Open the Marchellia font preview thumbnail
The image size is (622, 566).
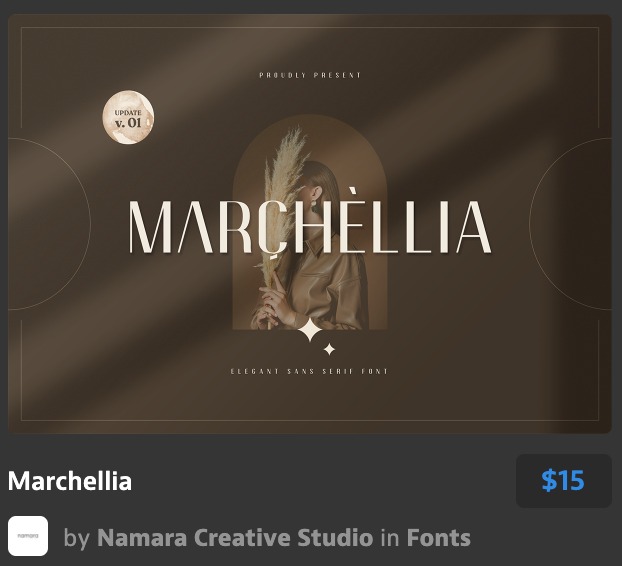(x=310, y=224)
